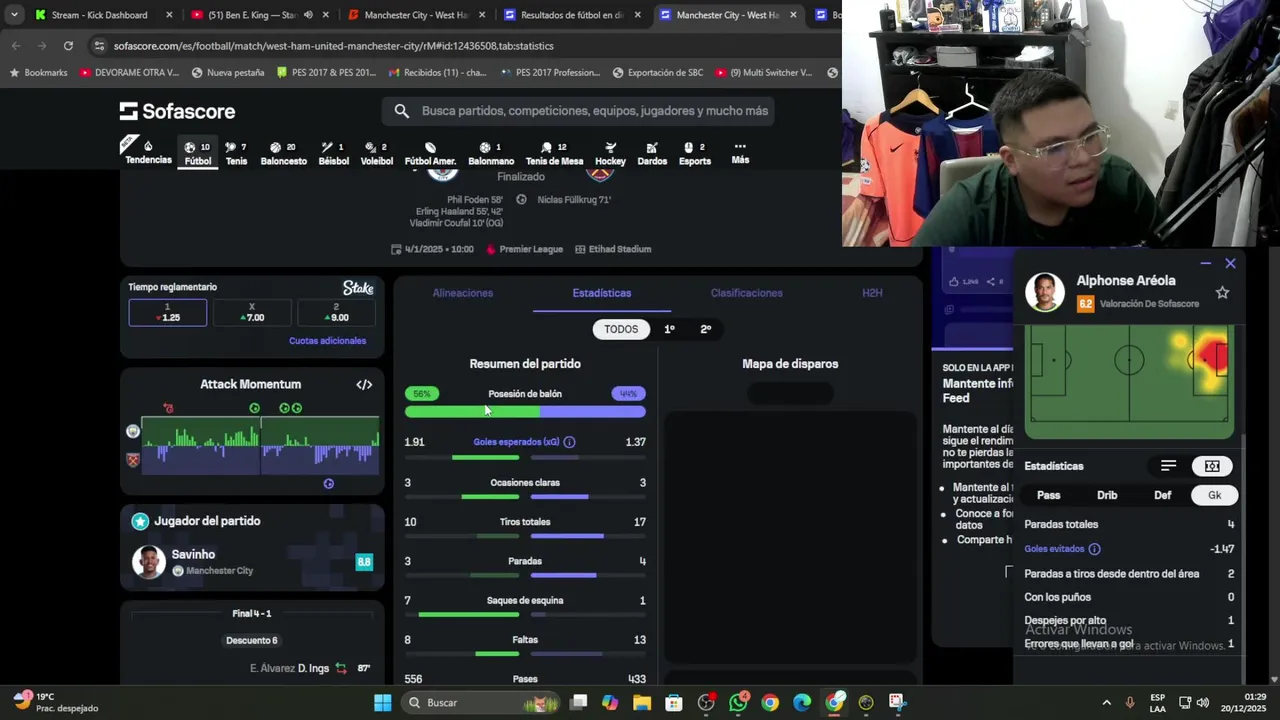Screen dimensions: 1280x720
Task: Open PES 2017 Profession... bookmark
Action: [x=549, y=72]
